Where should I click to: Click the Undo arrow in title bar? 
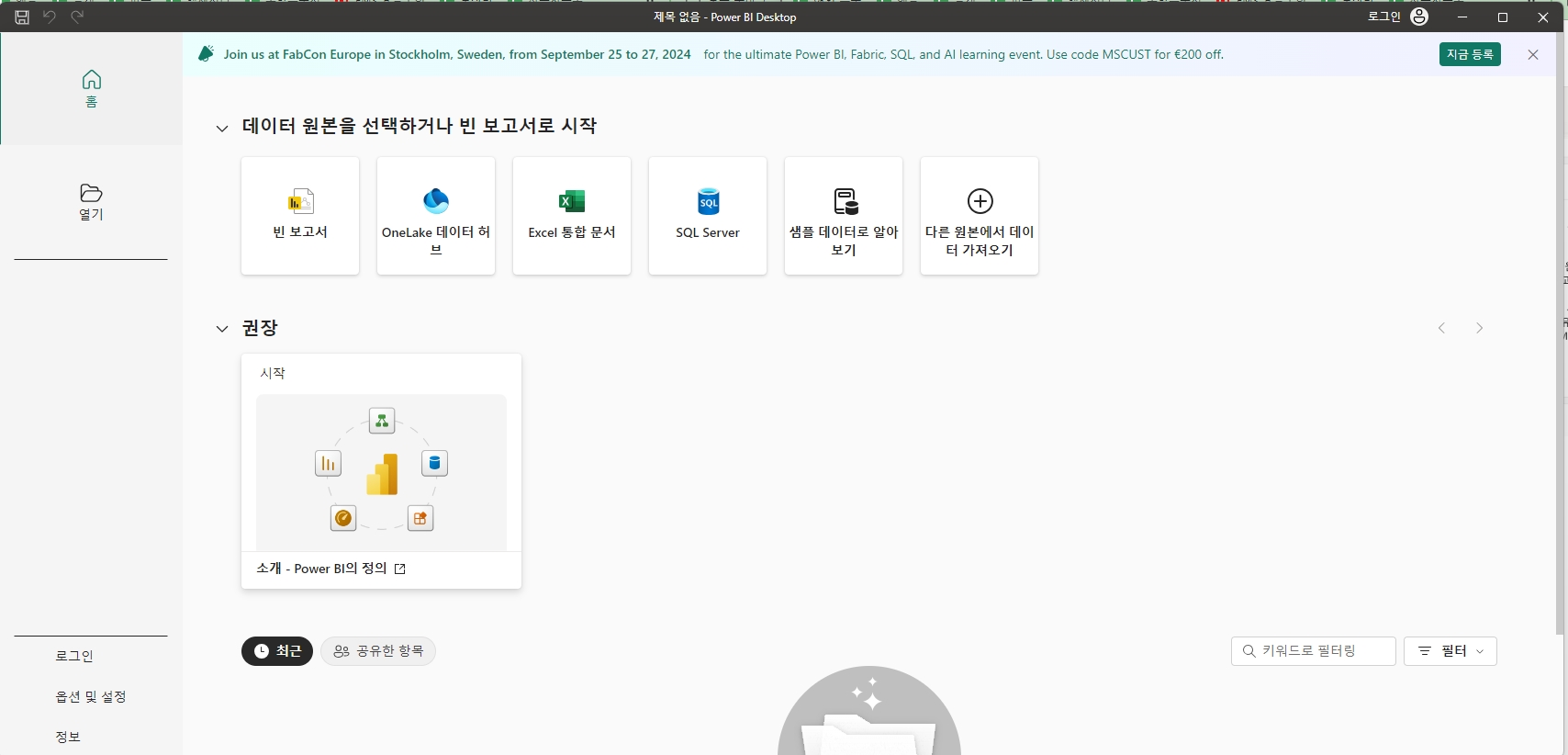(50, 17)
